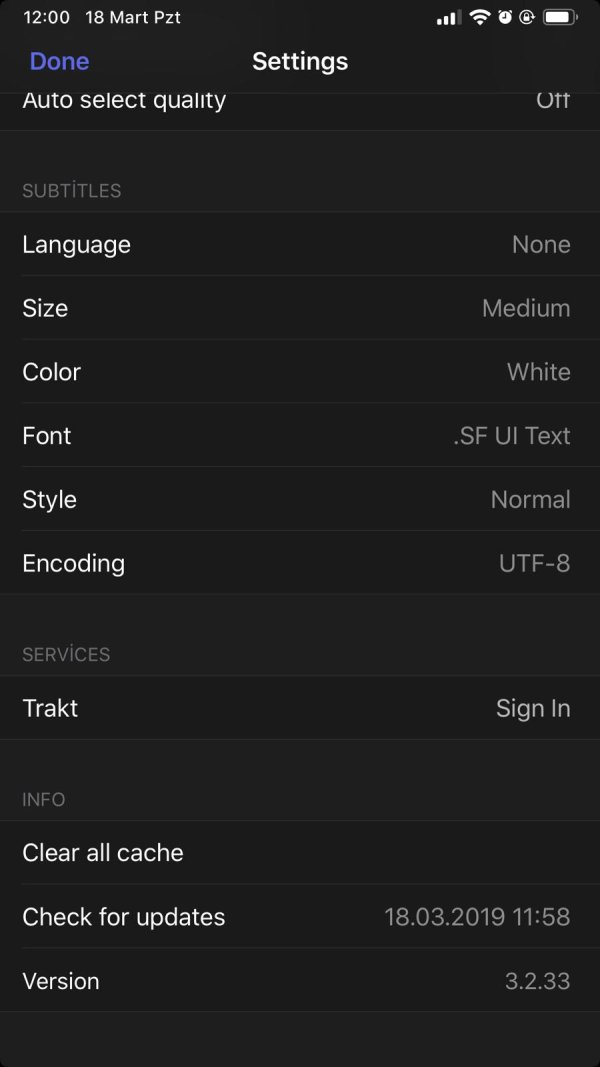This screenshot has height=1067, width=600.
Task: Tap the cellular signal bars icon
Action: point(449,18)
